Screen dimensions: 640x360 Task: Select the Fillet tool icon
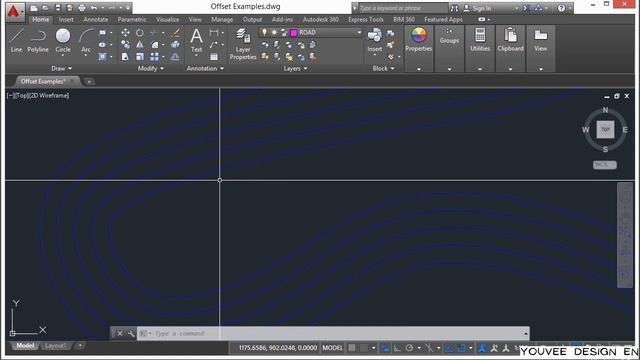155,44
